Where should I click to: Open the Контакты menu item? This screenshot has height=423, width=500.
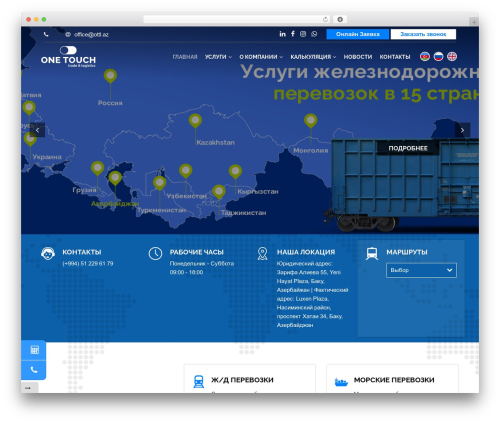click(x=395, y=57)
